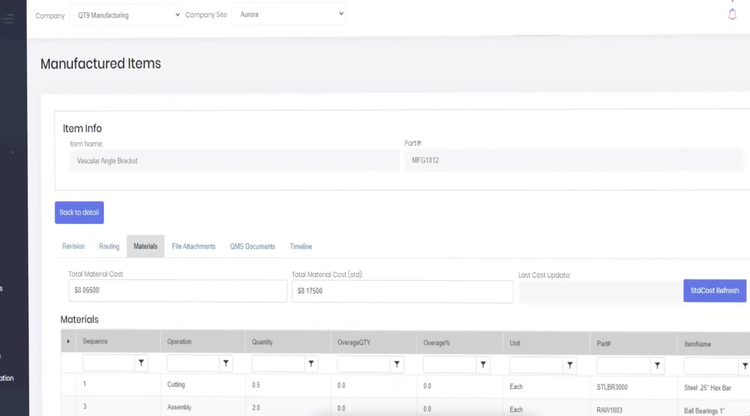Click filter icon for Part# column
The image size is (750, 416).
(x=657, y=366)
